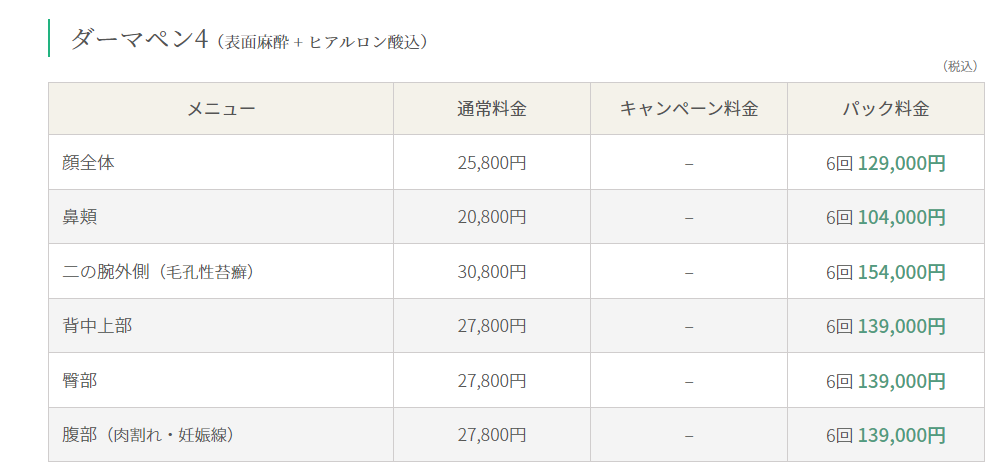Click the 25,800円 regular price cell
The height and width of the screenshot is (472, 998).
[491, 163]
